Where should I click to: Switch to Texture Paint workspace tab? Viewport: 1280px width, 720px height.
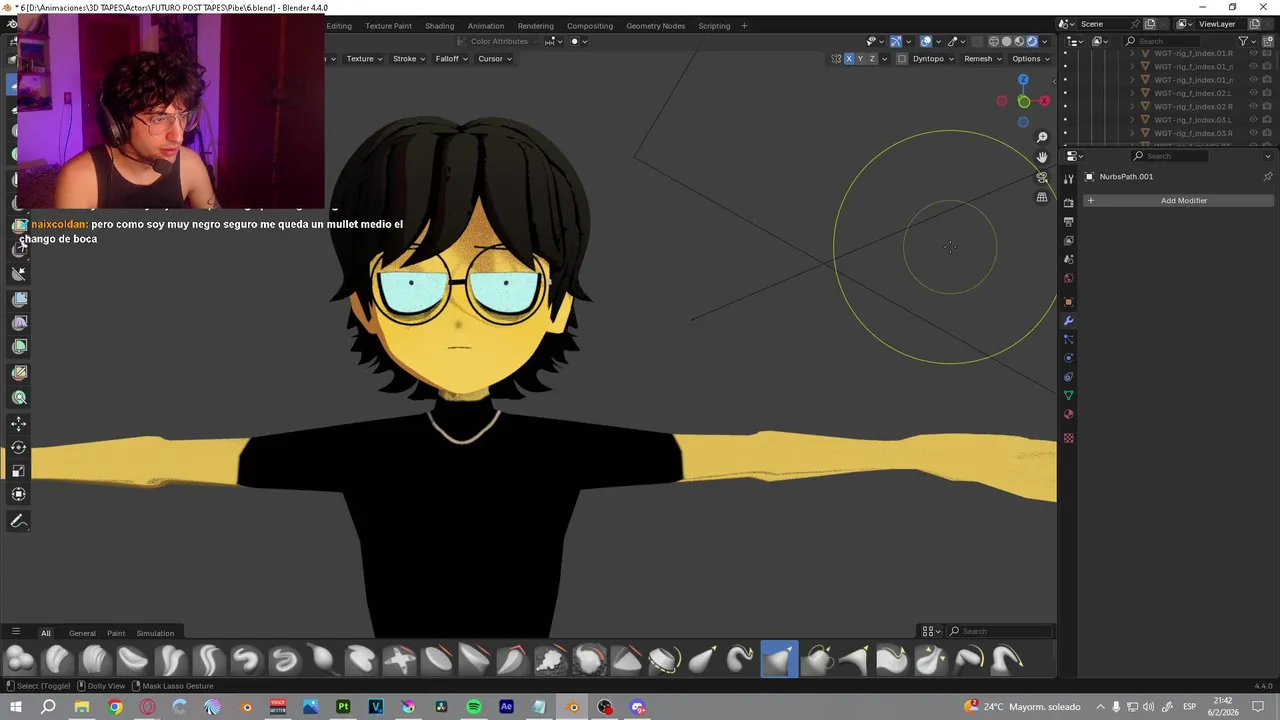(388, 26)
